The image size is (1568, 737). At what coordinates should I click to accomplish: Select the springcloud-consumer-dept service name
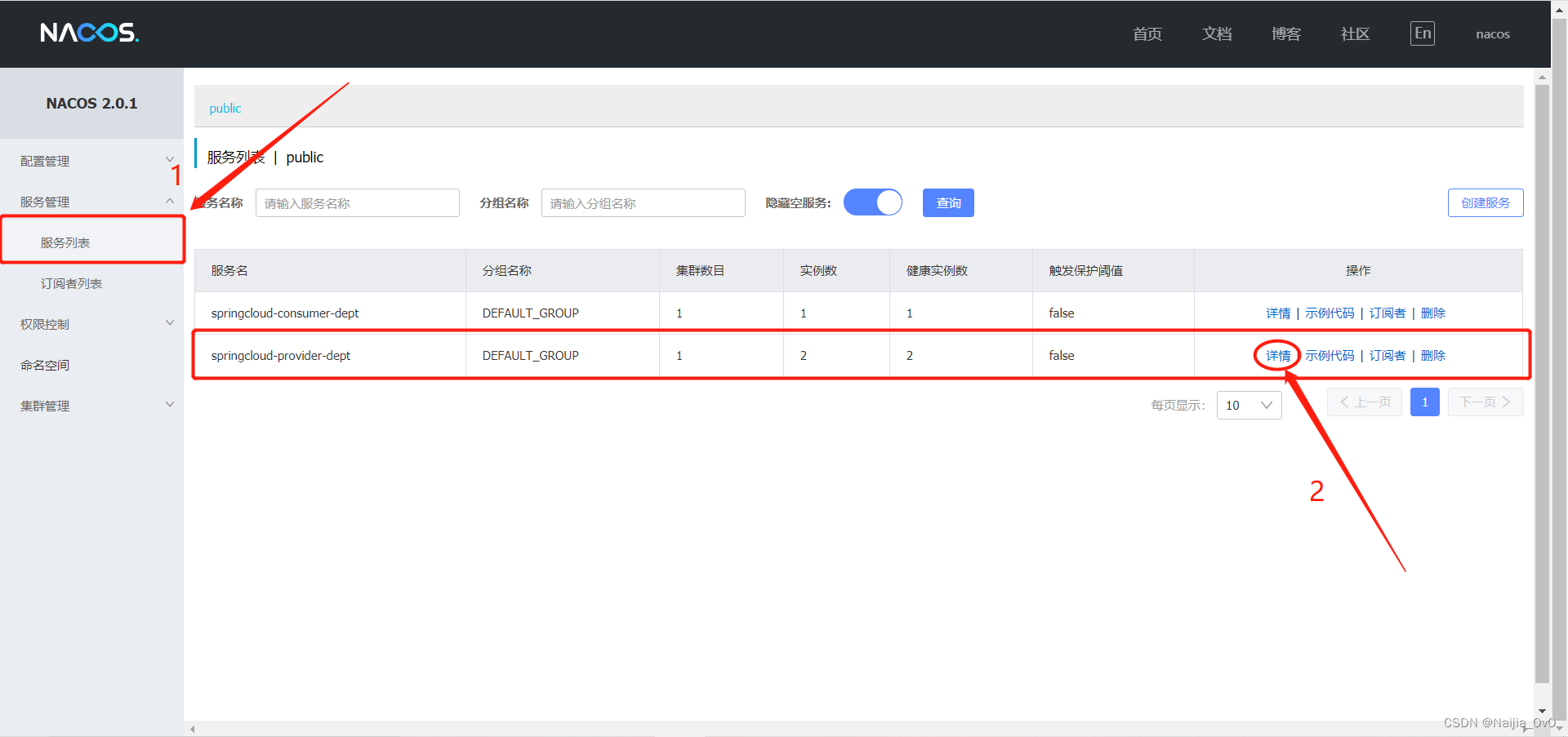pos(285,313)
